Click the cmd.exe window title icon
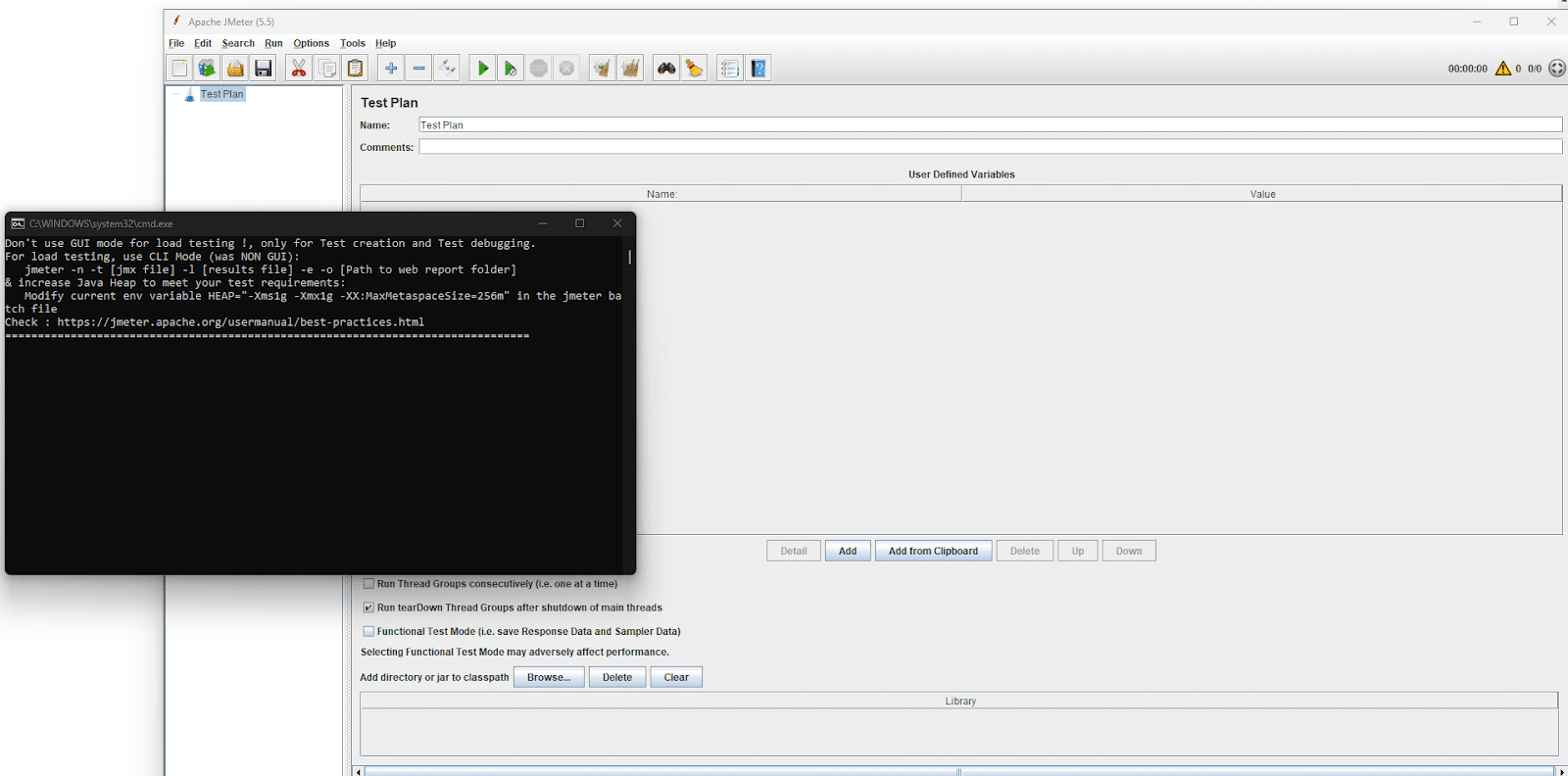 click(x=18, y=223)
